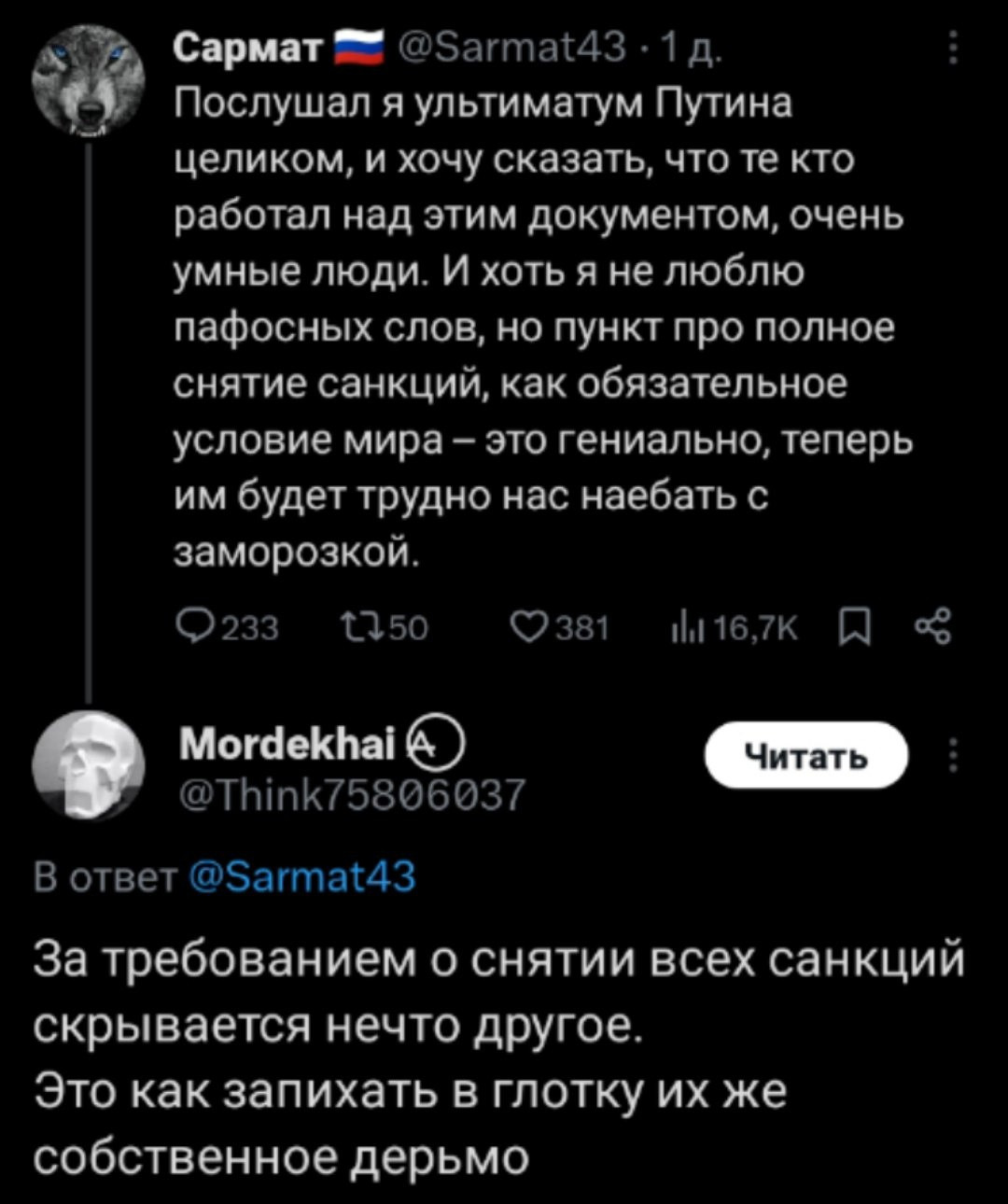The height and width of the screenshot is (1204, 1008).
Task: Click the @Sarmat43 handle beside Сармат's name
Action: click(512, 47)
